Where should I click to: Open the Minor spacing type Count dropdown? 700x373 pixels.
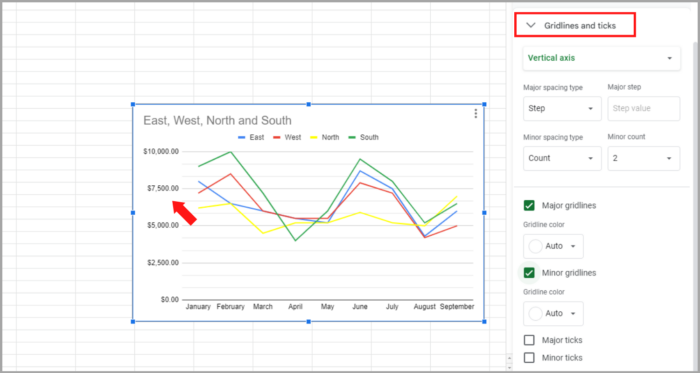coord(562,158)
